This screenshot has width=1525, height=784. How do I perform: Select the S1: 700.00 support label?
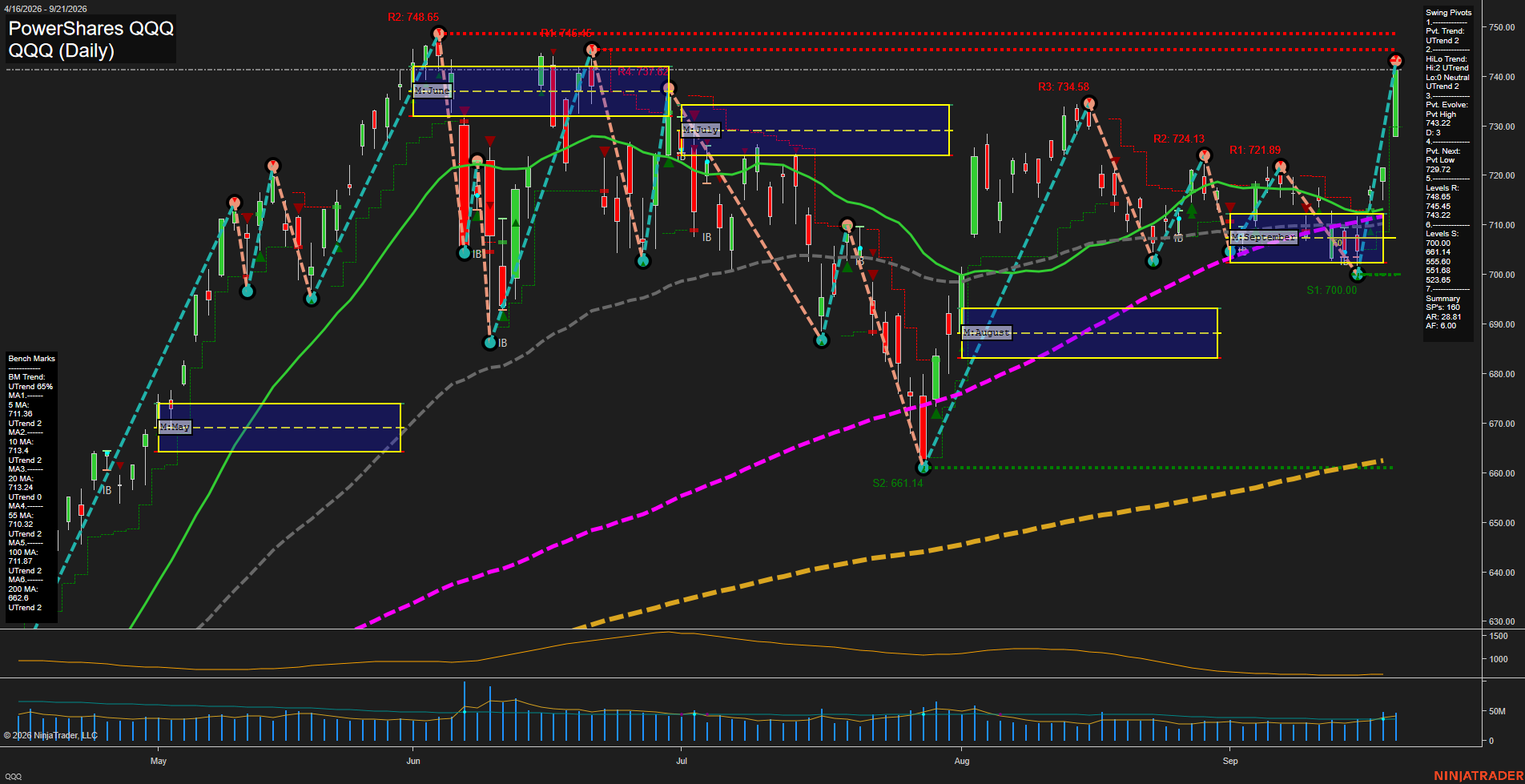click(1332, 290)
